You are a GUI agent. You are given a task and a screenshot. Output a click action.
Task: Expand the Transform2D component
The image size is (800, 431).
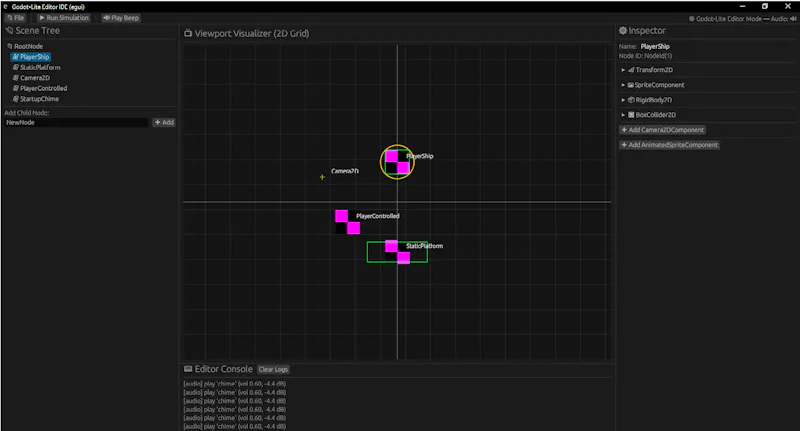(x=623, y=70)
